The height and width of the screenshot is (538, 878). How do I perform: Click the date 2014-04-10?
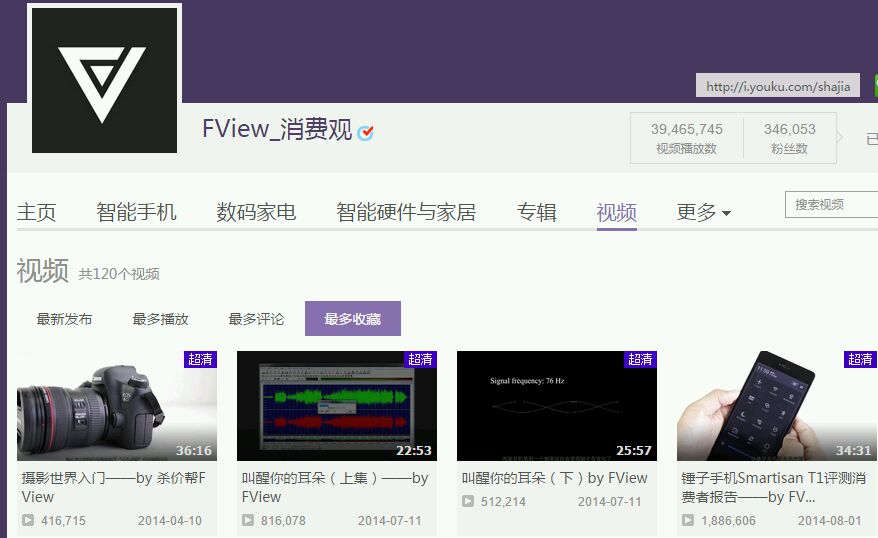pos(170,521)
